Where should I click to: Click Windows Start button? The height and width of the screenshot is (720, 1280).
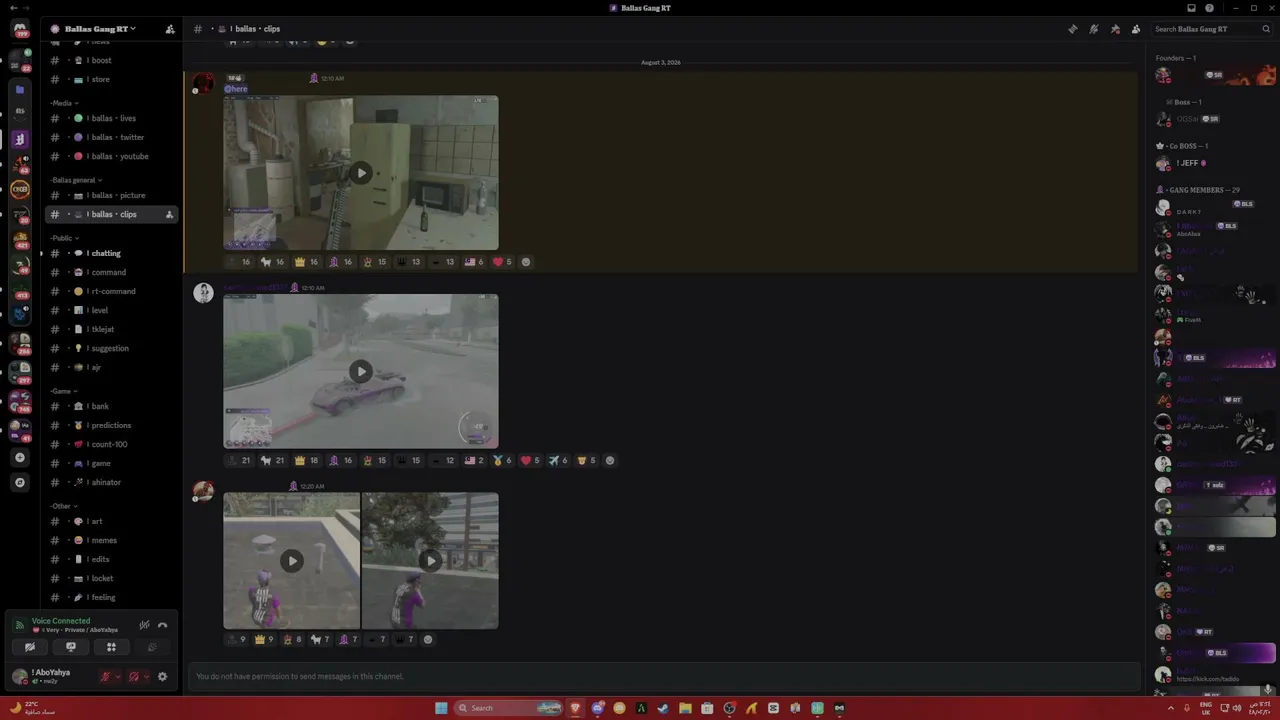click(441, 708)
